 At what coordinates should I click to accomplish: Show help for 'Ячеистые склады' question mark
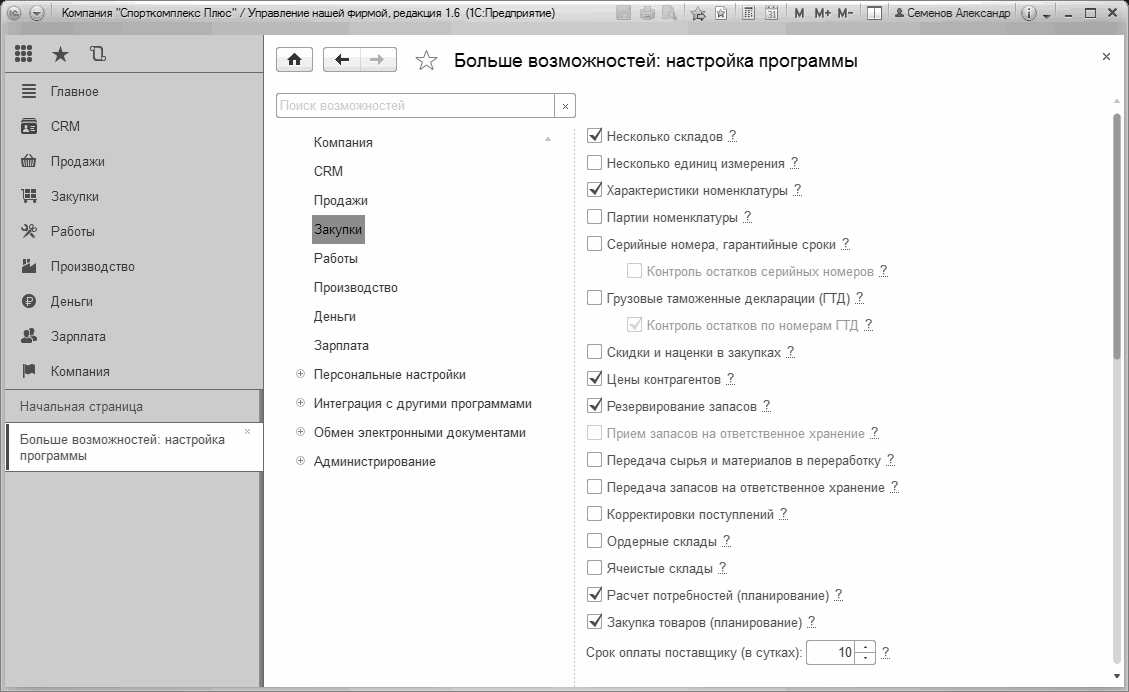[723, 568]
